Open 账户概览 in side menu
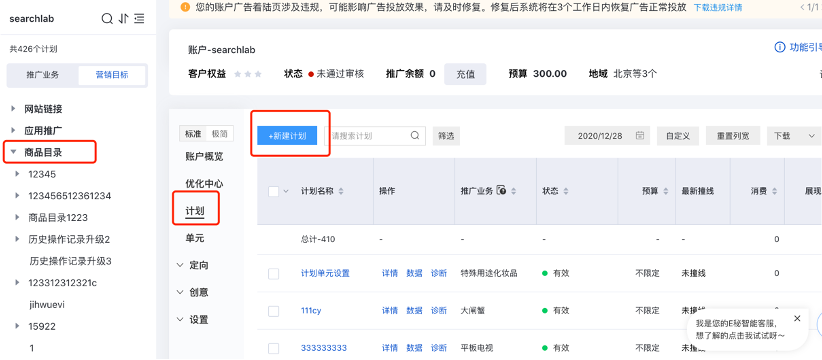822x360 pixels. (204, 156)
